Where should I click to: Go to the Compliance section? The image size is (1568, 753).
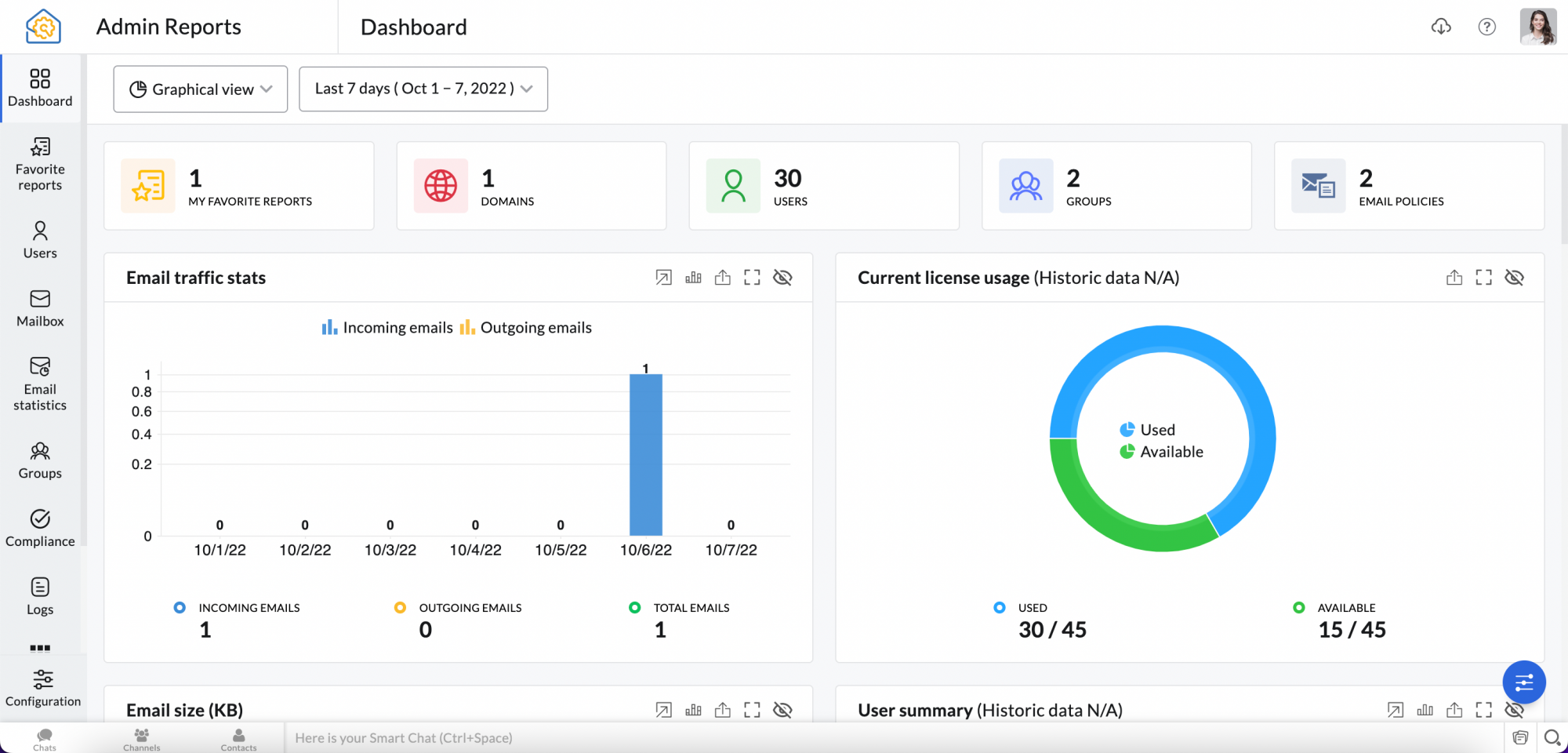(39, 527)
